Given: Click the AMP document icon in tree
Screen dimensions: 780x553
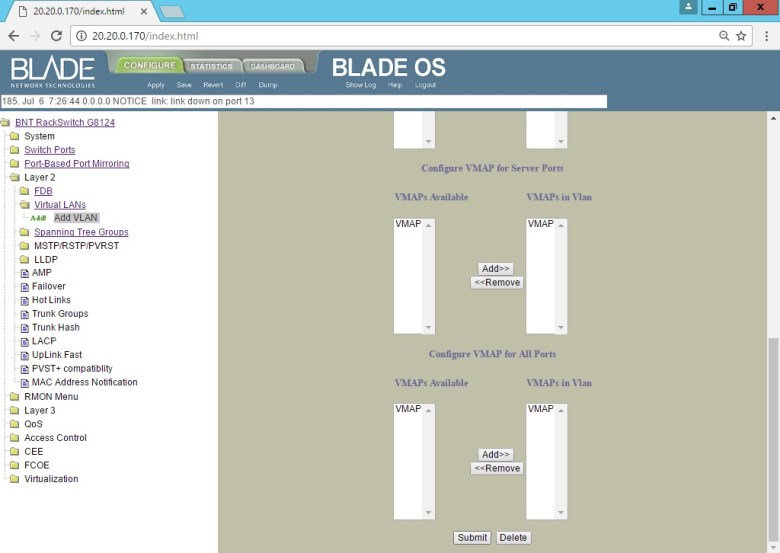Looking at the screenshot, I should coord(25,273).
